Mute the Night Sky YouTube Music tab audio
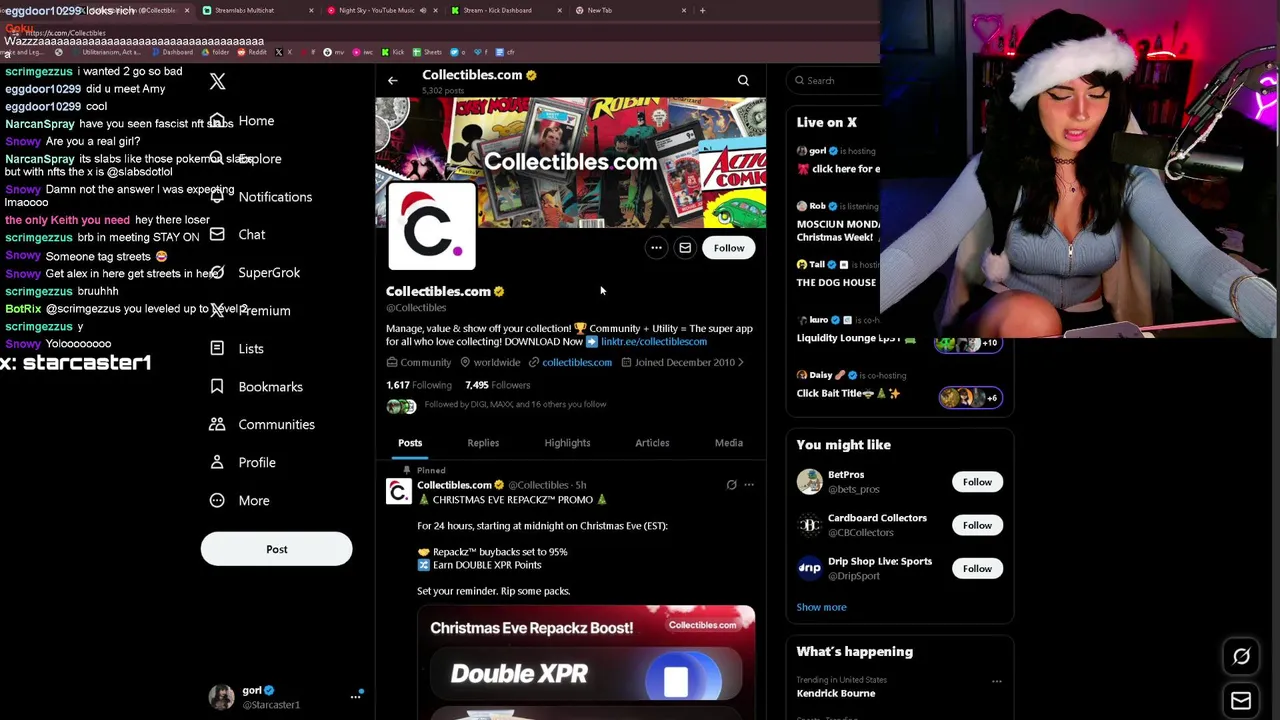The image size is (1280, 720). pyautogui.click(x=423, y=10)
